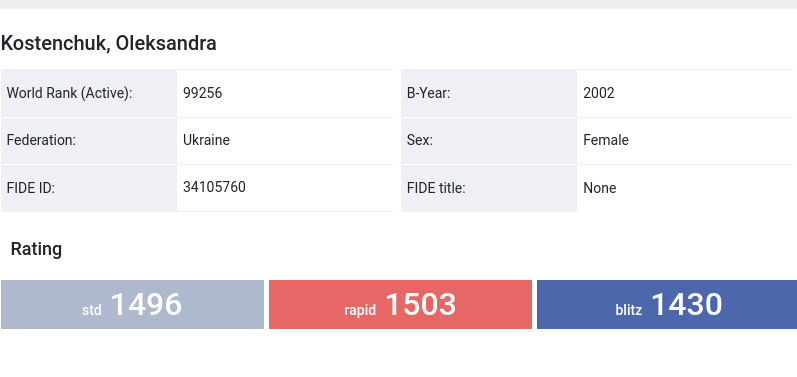Screen dimensions: 797x377
Task: Select the std 1496 rating box
Action: click(x=133, y=304)
